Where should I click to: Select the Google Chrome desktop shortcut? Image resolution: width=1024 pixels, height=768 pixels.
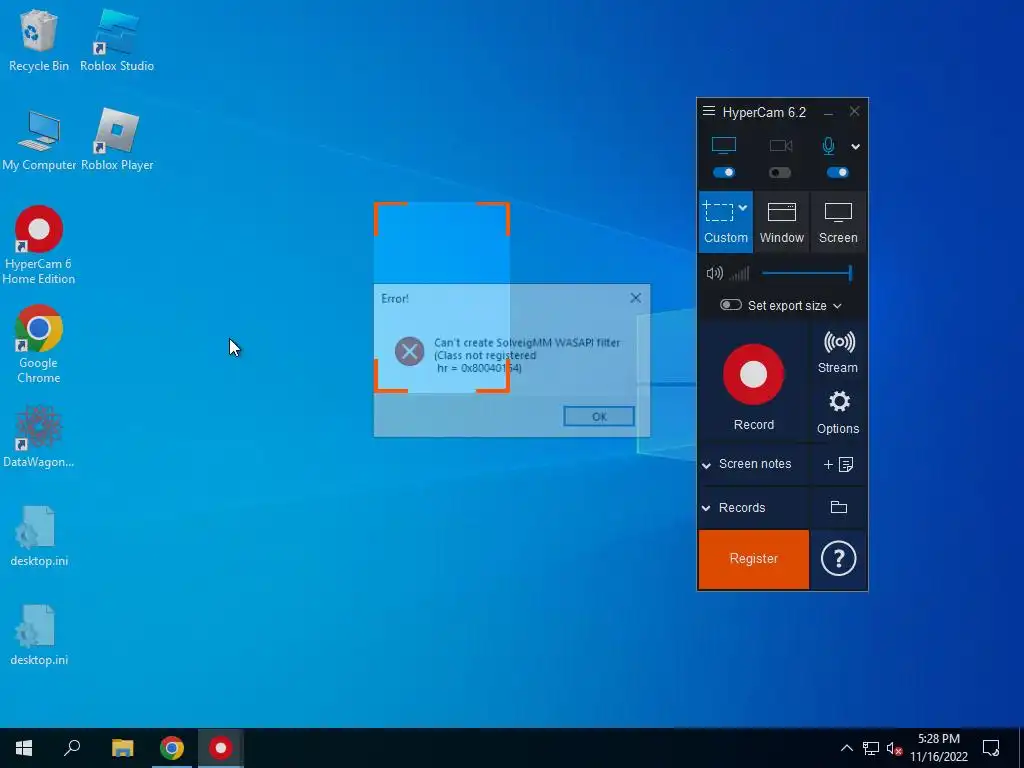(39, 344)
